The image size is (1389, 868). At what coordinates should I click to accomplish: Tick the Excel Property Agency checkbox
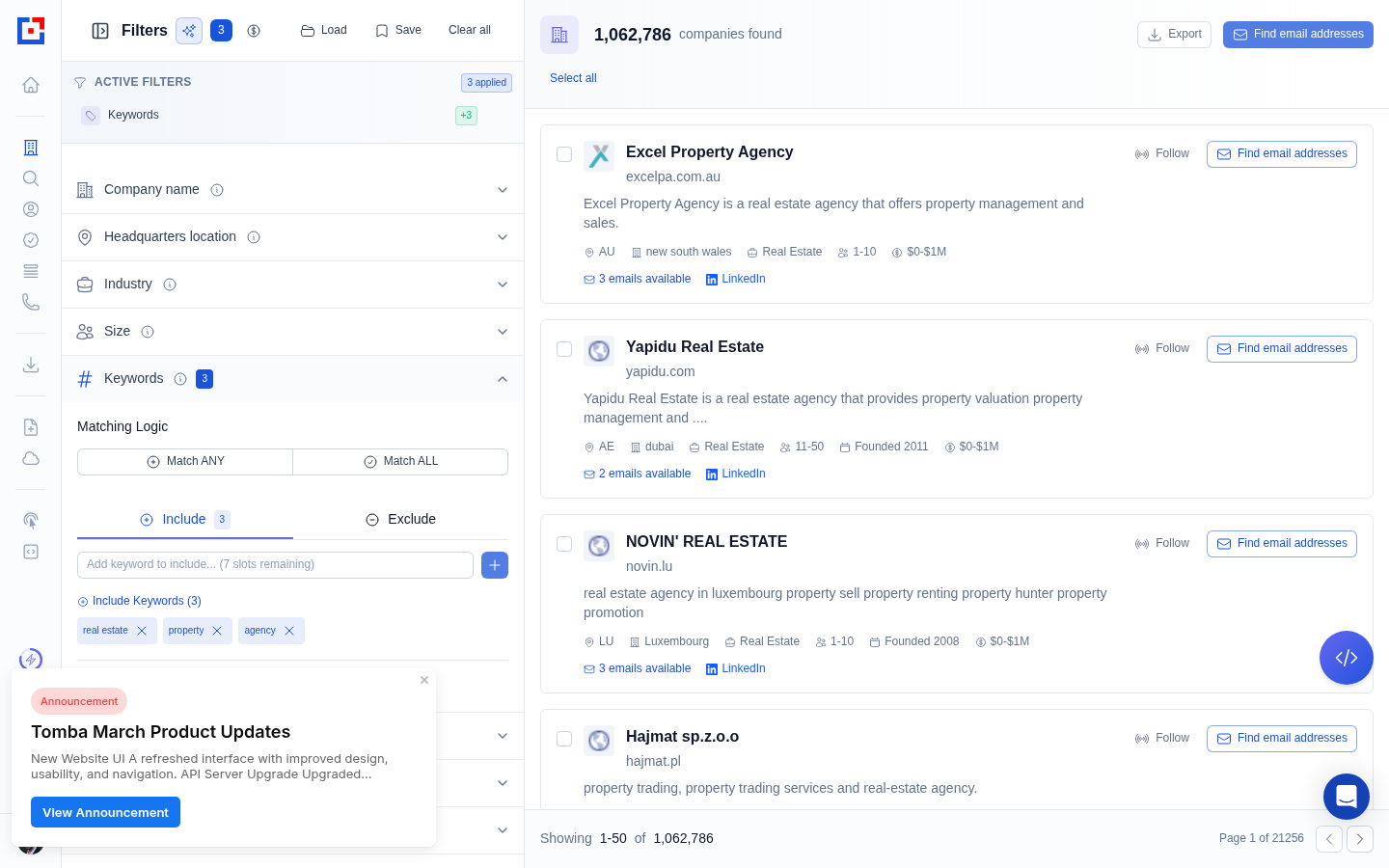coord(564,154)
